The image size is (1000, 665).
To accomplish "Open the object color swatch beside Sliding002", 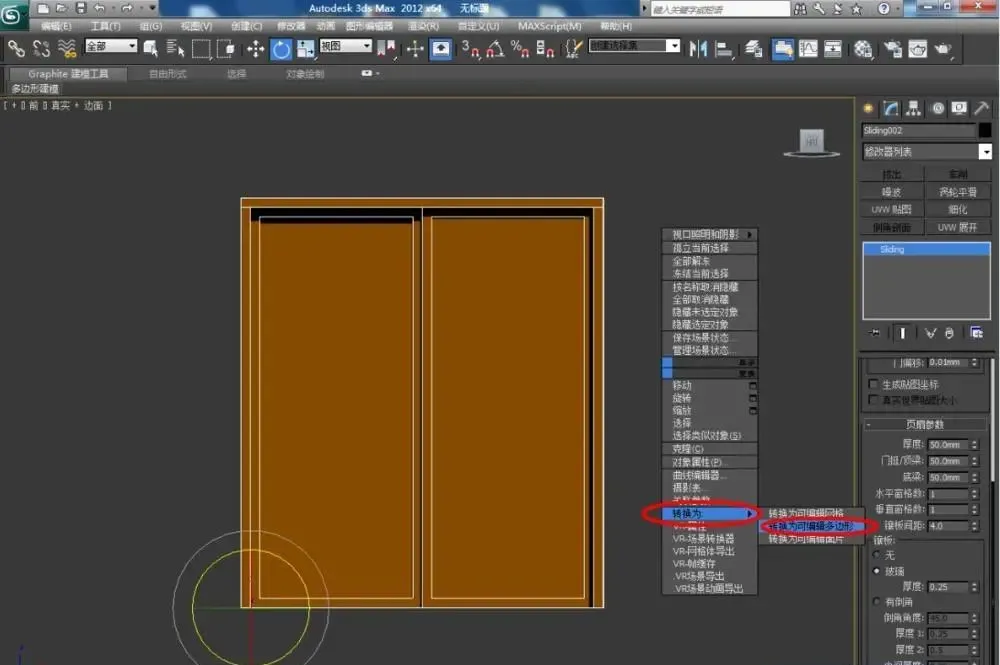I will pyautogui.click(x=985, y=130).
